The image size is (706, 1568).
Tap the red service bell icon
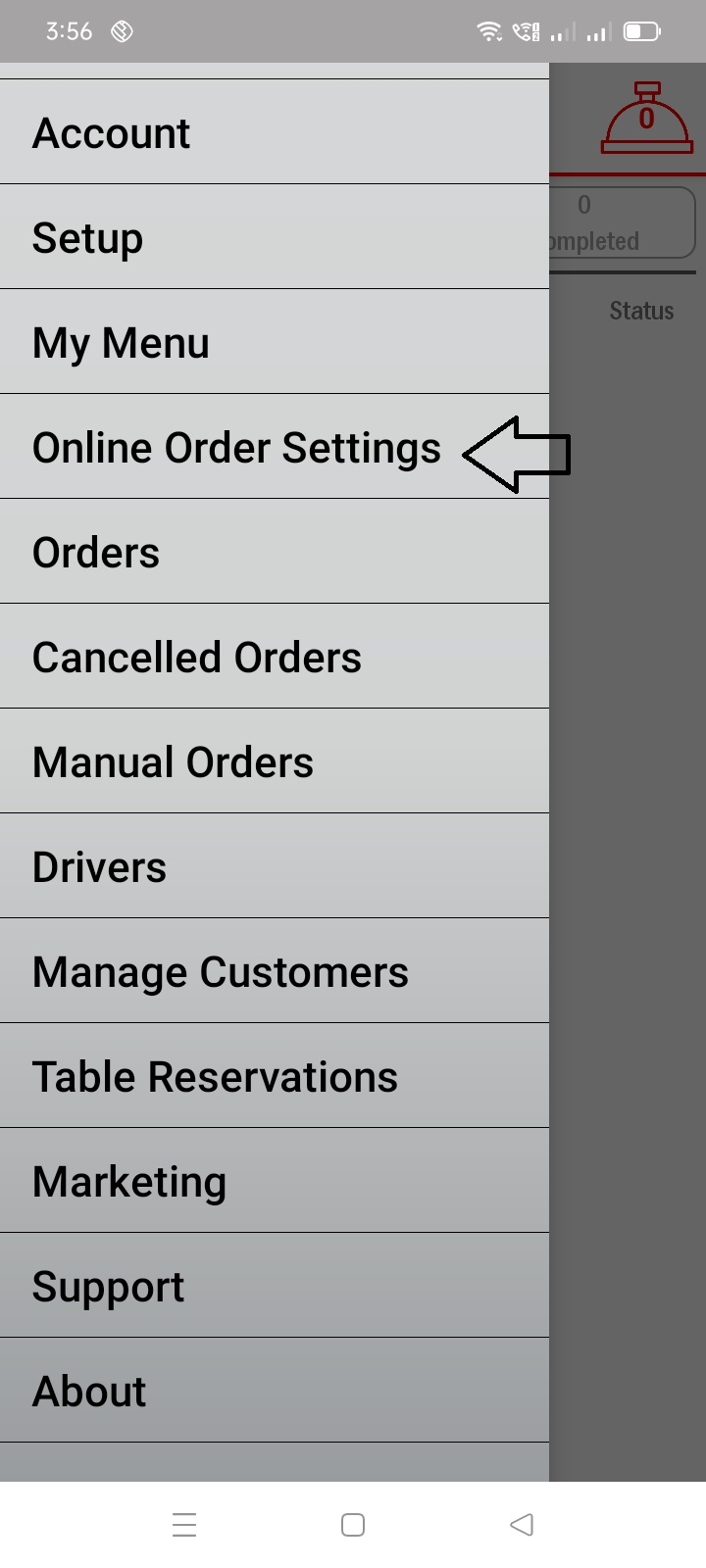(x=646, y=119)
